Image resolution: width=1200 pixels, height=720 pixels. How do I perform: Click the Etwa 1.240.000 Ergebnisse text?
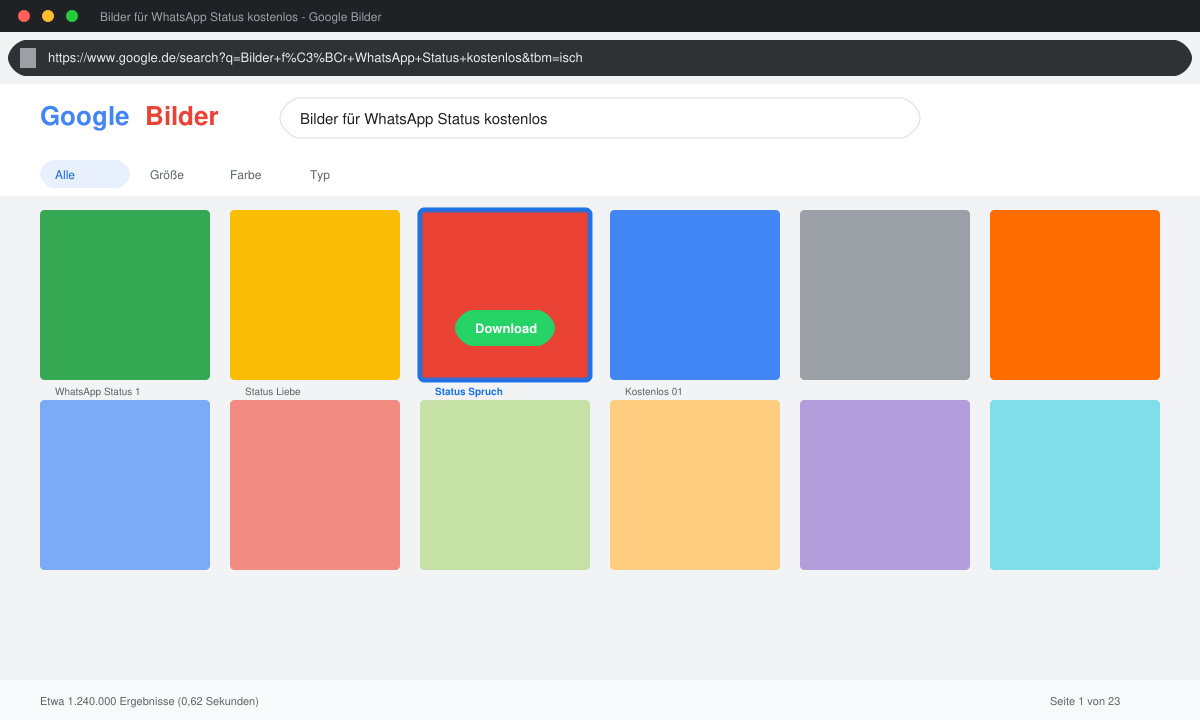(149, 701)
